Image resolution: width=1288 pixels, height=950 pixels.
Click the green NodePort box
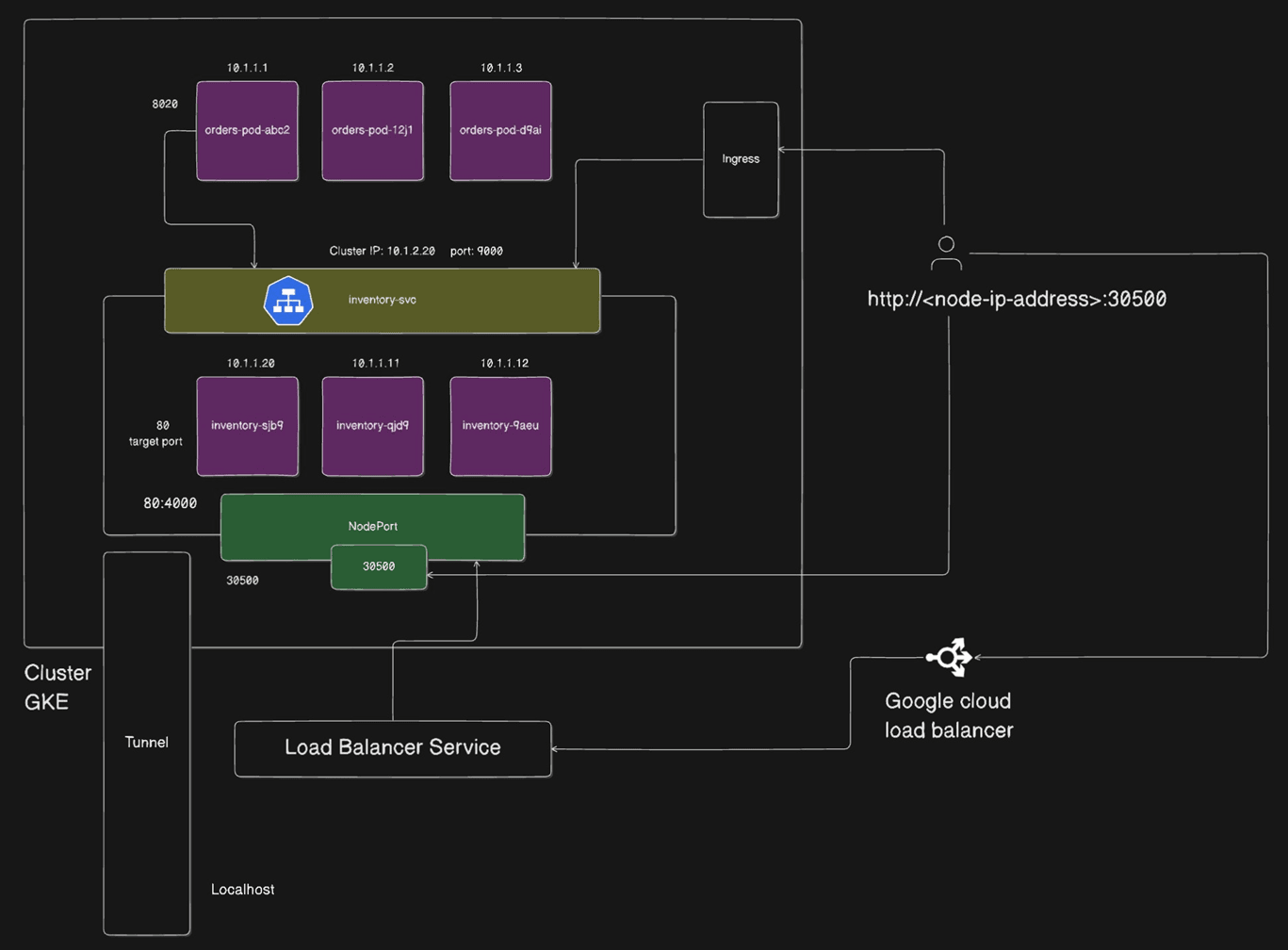[372, 526]
